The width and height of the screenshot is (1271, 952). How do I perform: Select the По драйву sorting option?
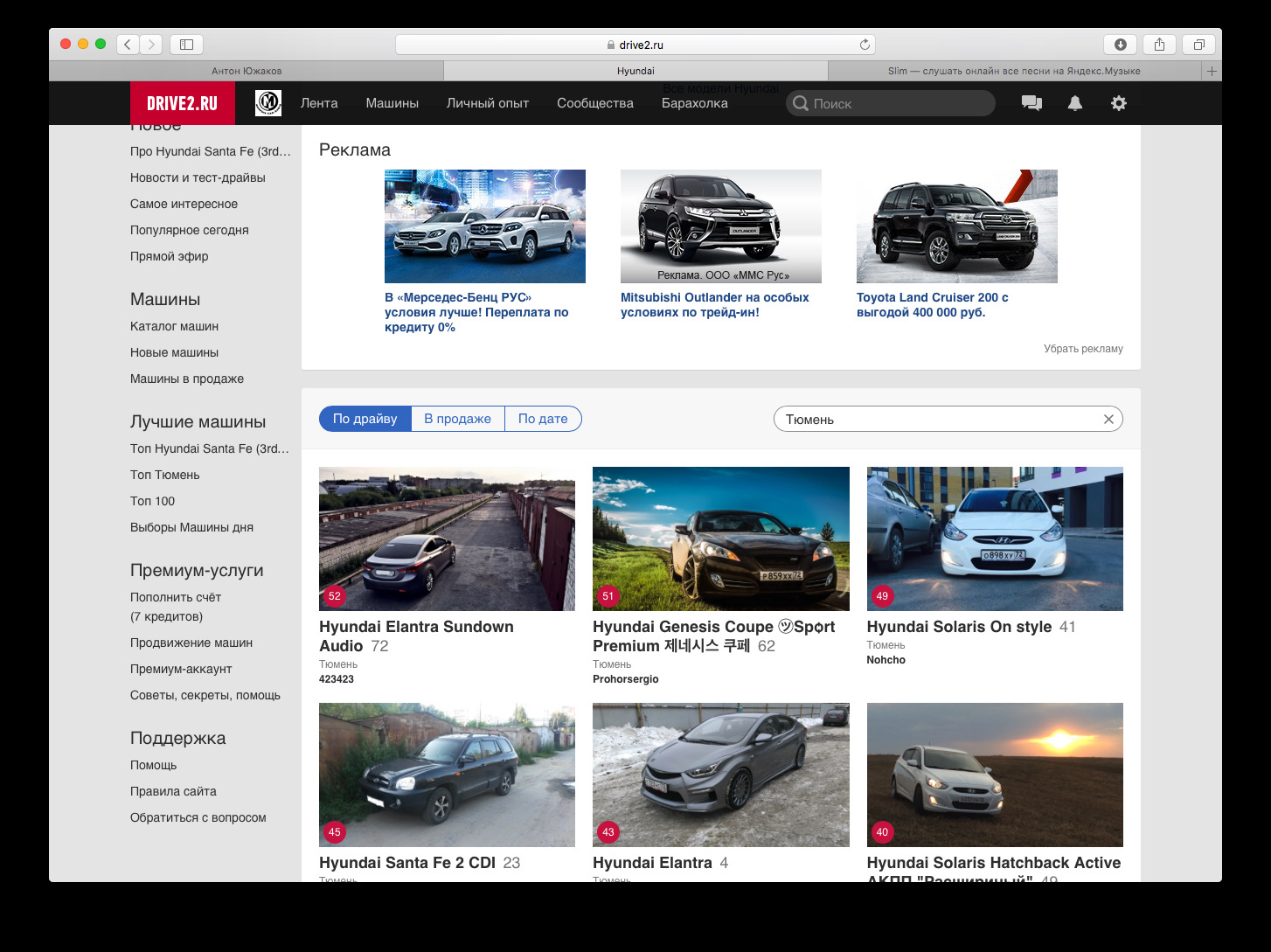365,419
